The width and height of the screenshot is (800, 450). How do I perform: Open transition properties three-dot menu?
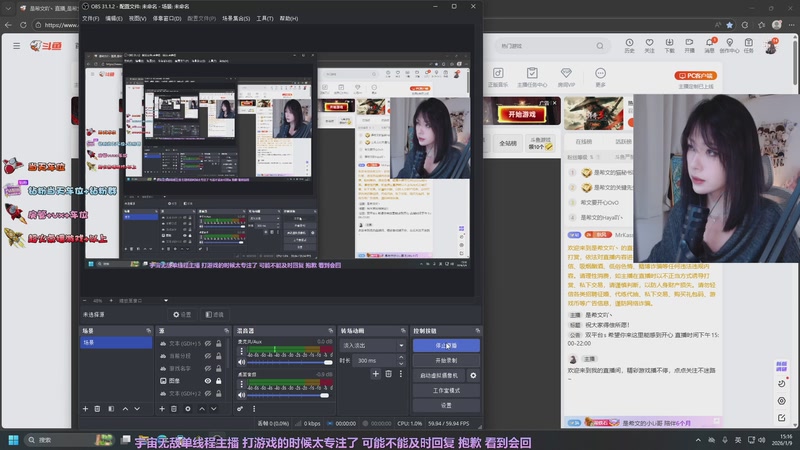click(401, 374)
